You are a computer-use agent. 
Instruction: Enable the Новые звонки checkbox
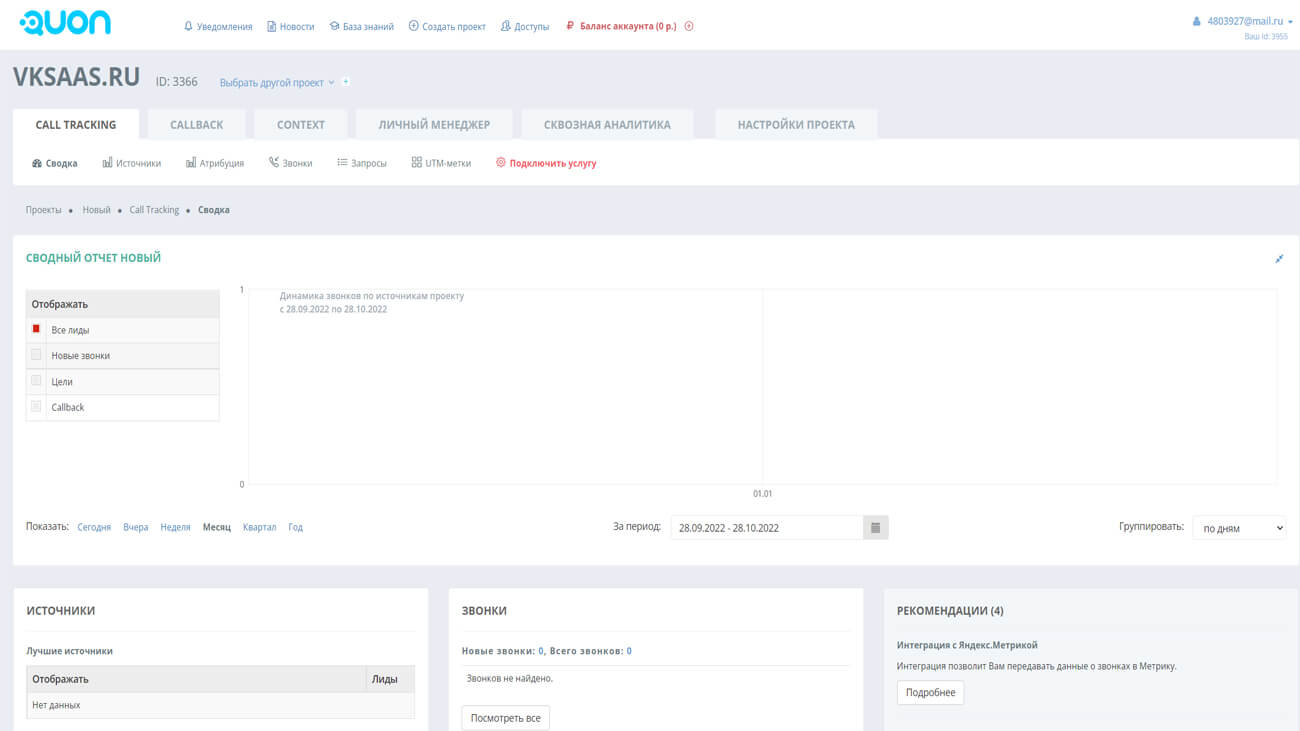(36, 355)
